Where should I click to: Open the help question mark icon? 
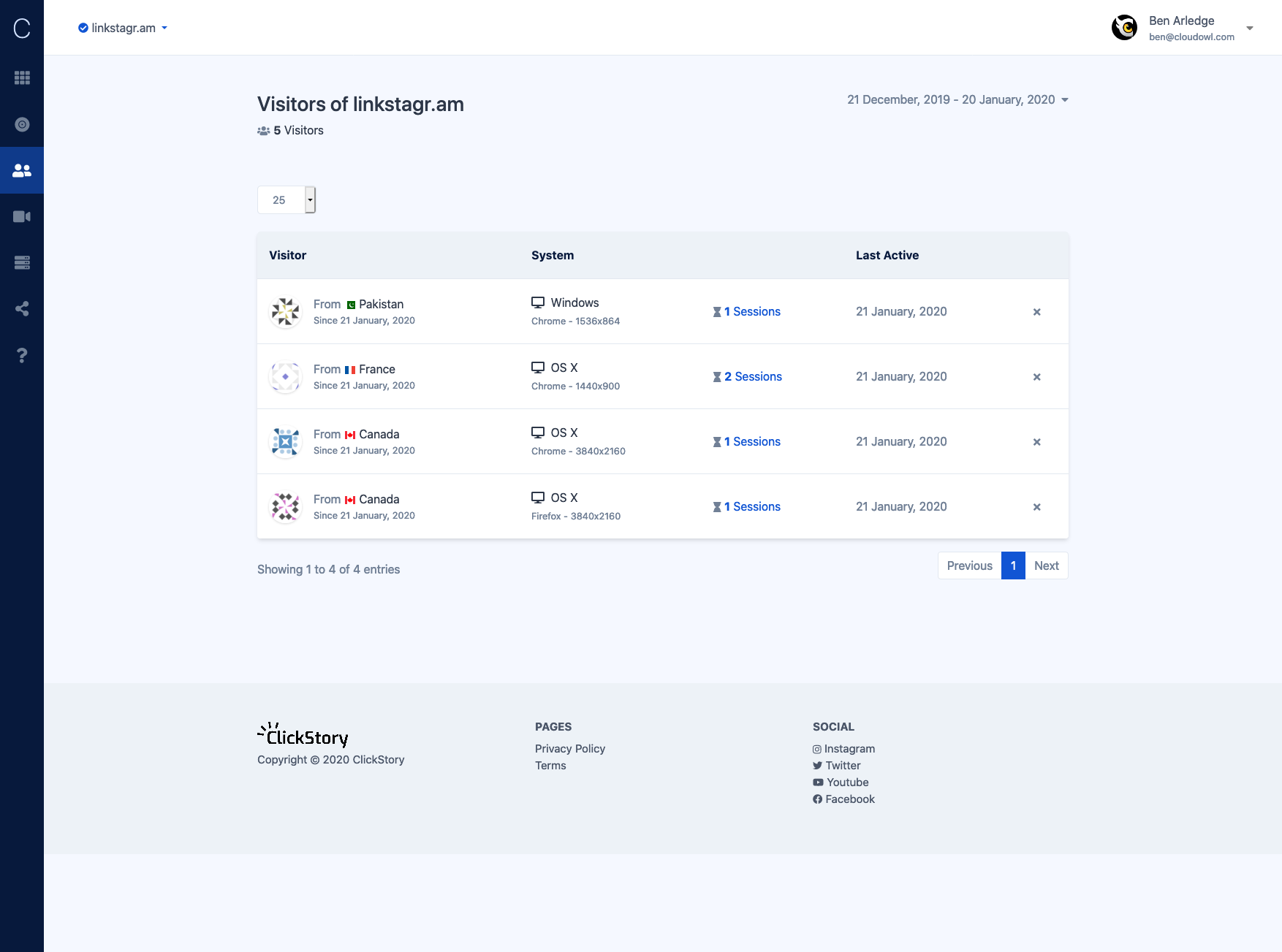pos(22,355)
